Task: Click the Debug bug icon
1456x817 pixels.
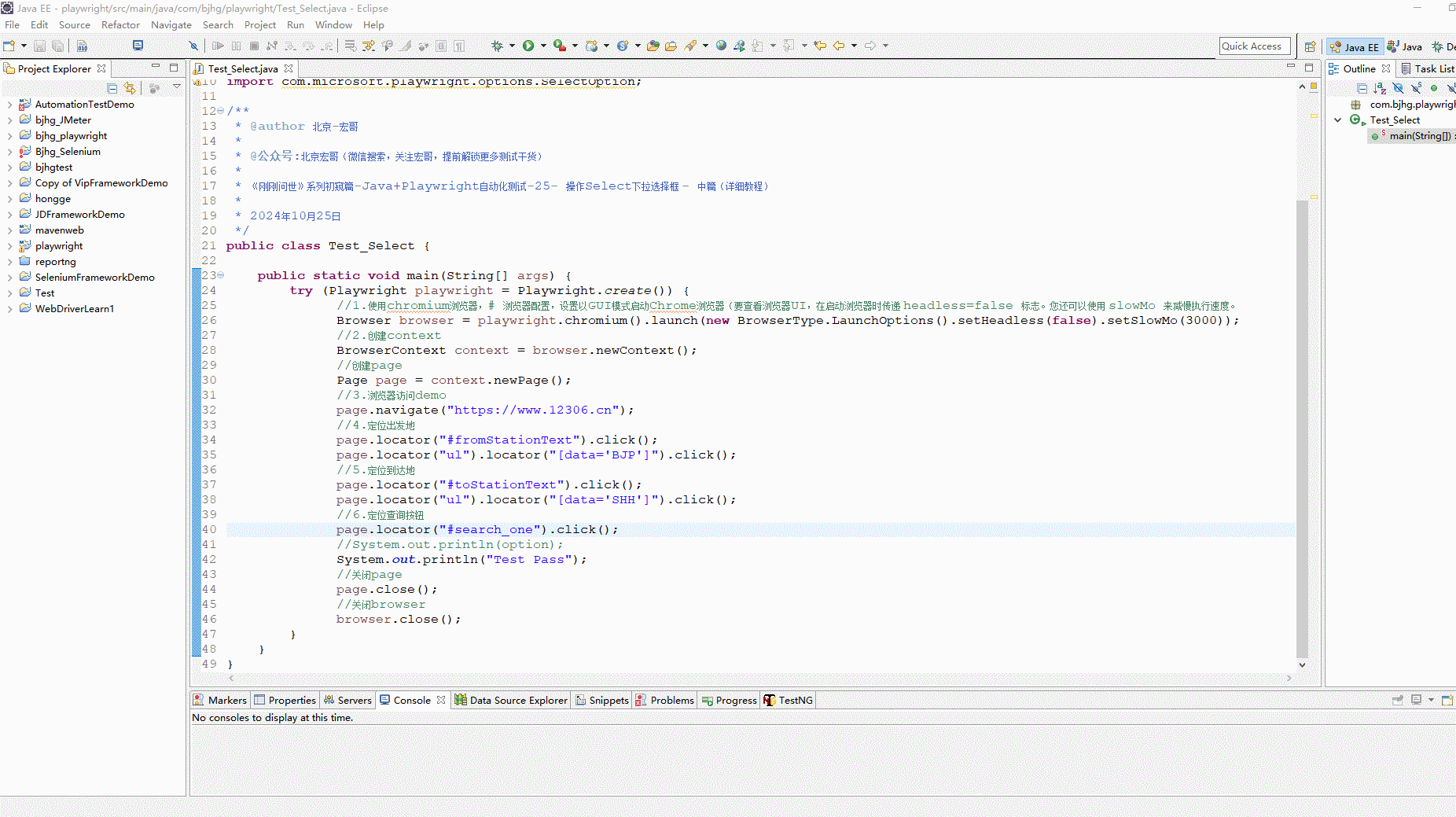Action: (x=497, y=46)
